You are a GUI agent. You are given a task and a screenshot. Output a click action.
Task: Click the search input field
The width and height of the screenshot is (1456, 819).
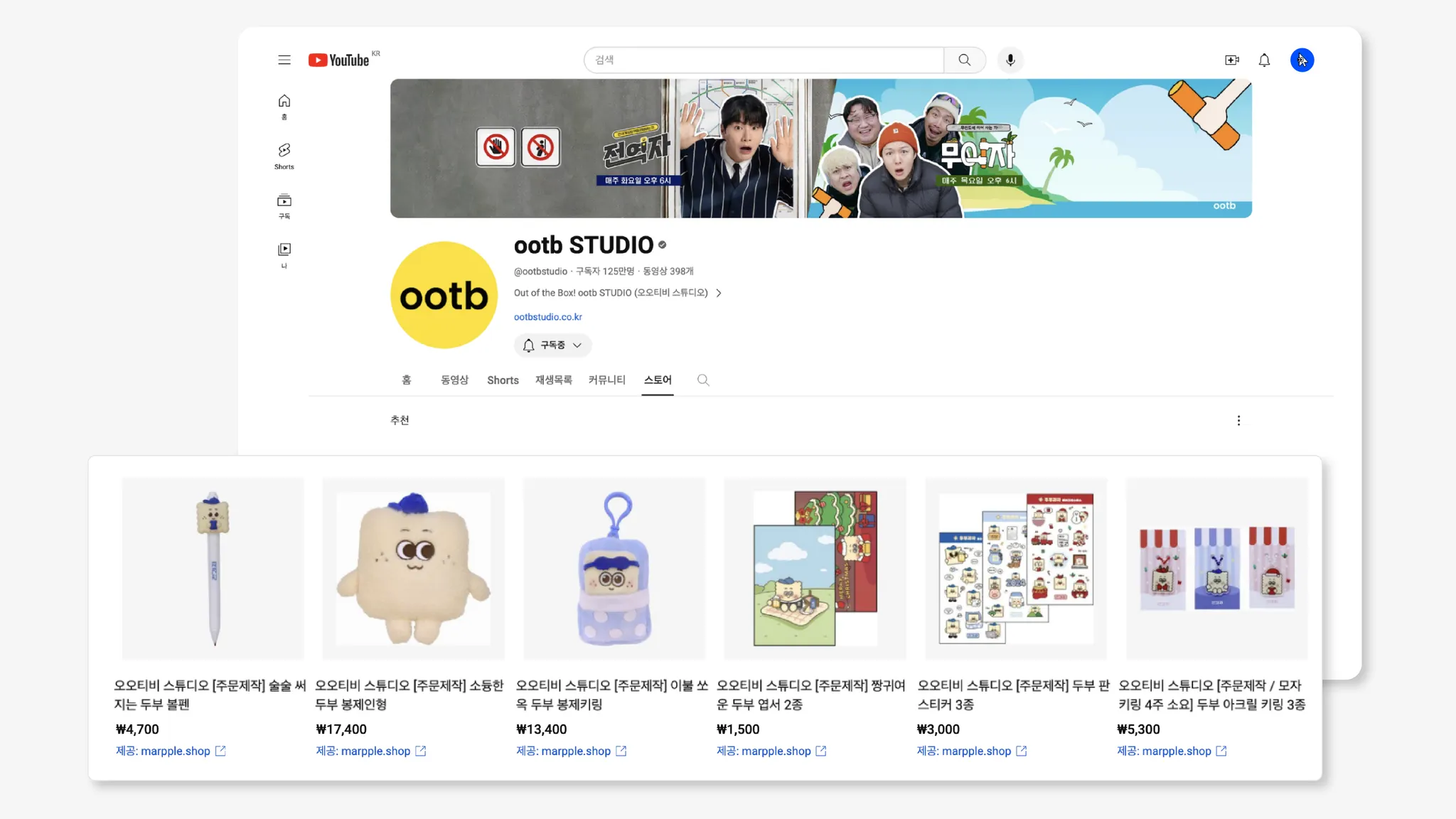point(764,60)
